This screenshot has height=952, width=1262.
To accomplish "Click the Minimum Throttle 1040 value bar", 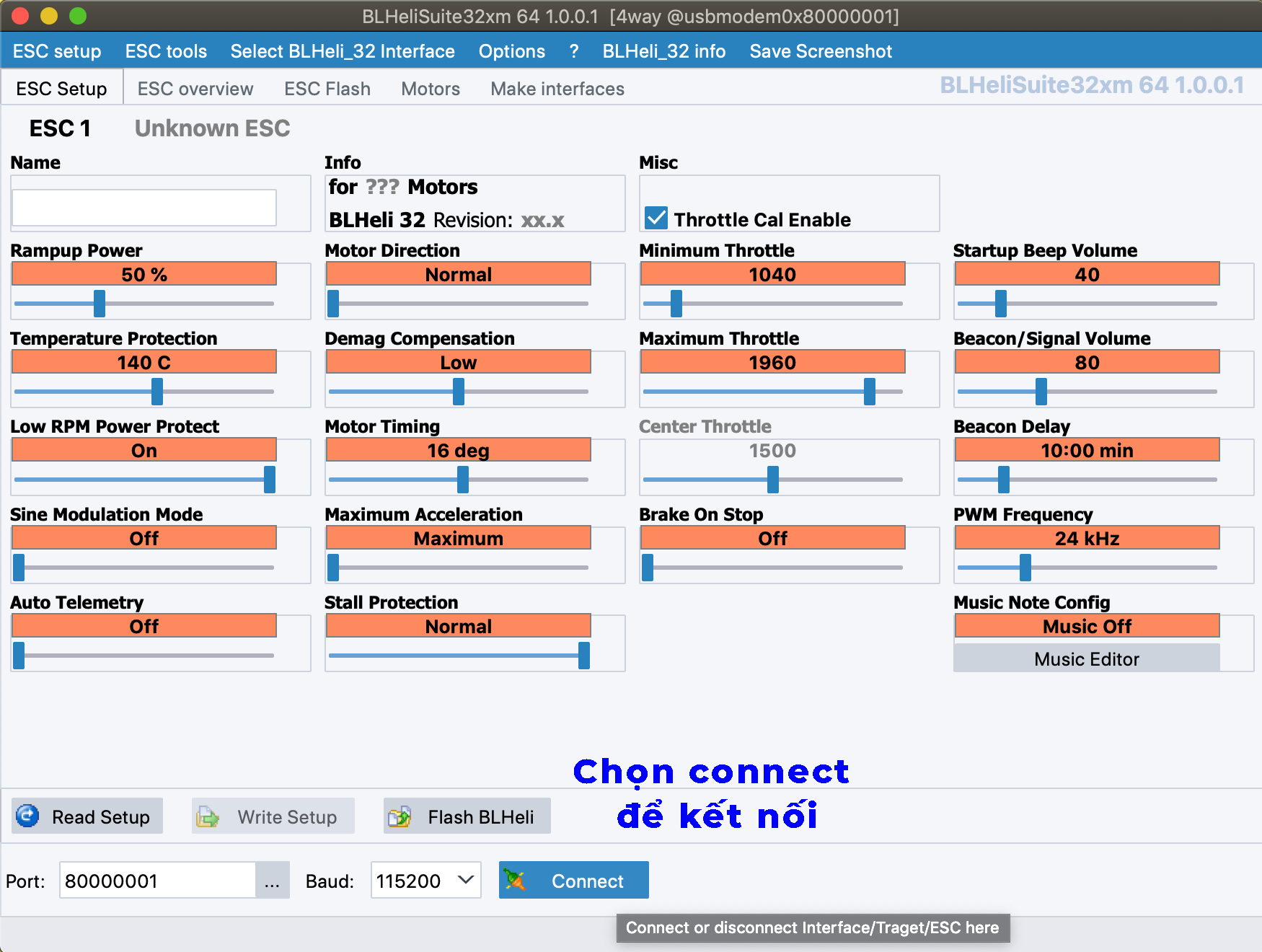I will (x=773, y=274).
